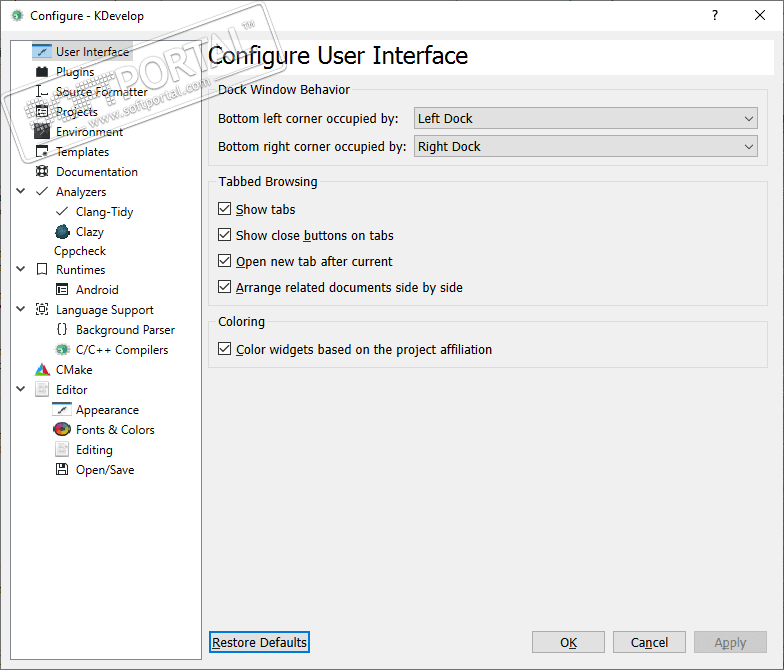This screenshot has height=670, width=784.
Task: Select the Clazy analyzer icon
Action: pos(62,231)
